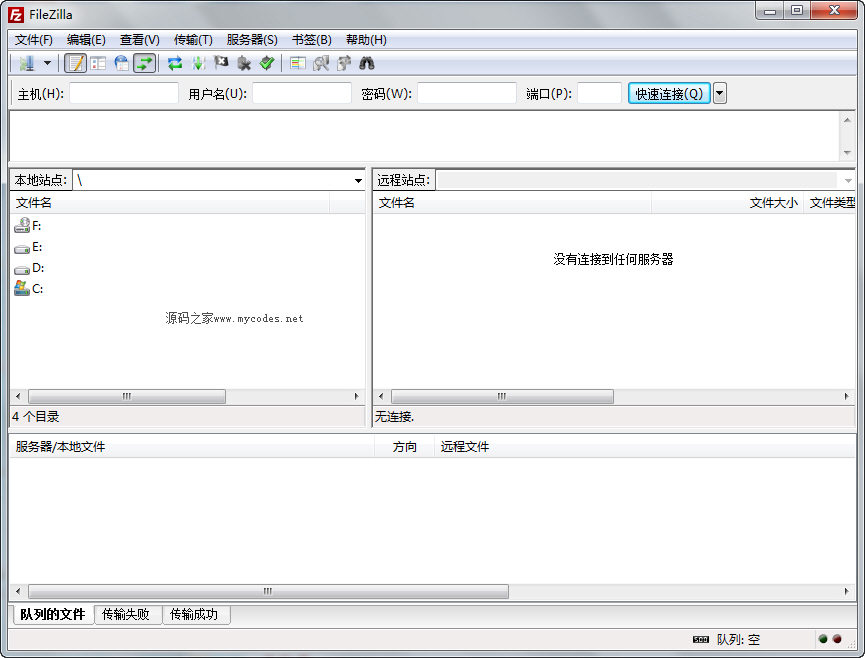
Task: Open the 书签(B) menu
Action: (x=312, y=40)
